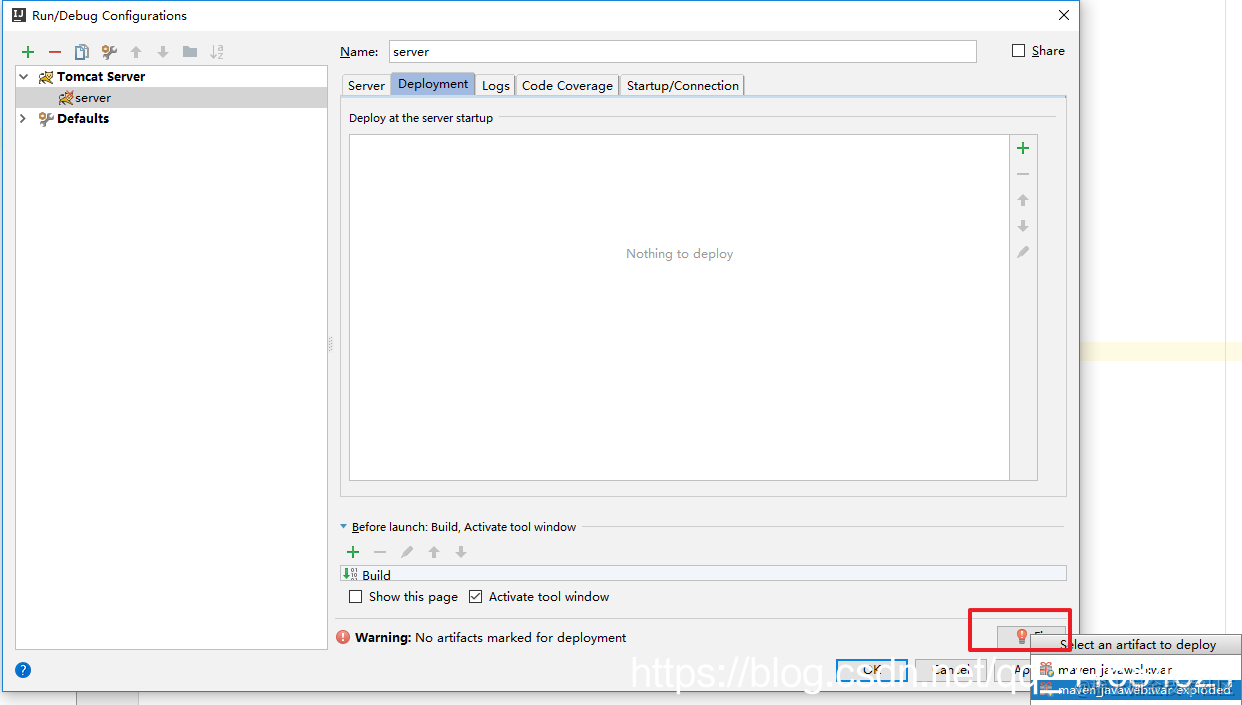
Task: Click the Tomcat cat icon beside Tomcat Server
Action: 46,77
